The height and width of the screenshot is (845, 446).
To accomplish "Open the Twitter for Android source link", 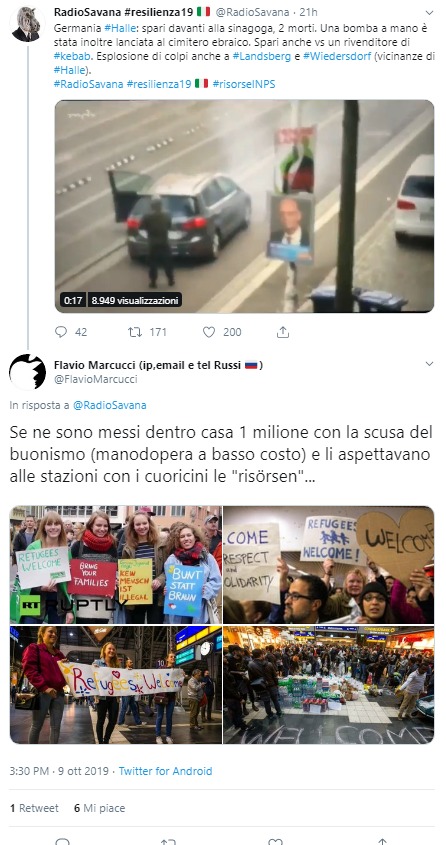I will coord(165,771).
